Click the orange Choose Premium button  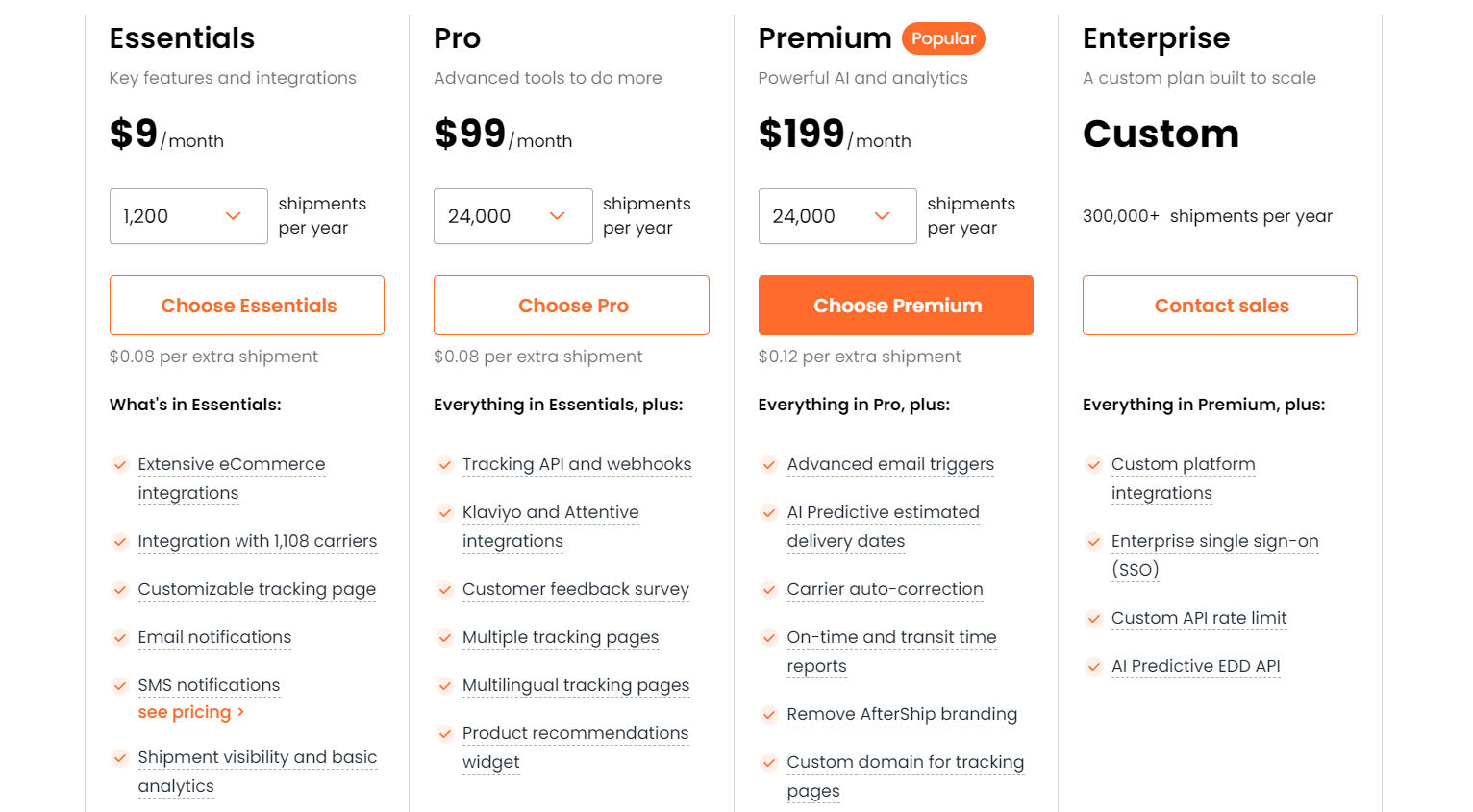[x=895, y=305]
